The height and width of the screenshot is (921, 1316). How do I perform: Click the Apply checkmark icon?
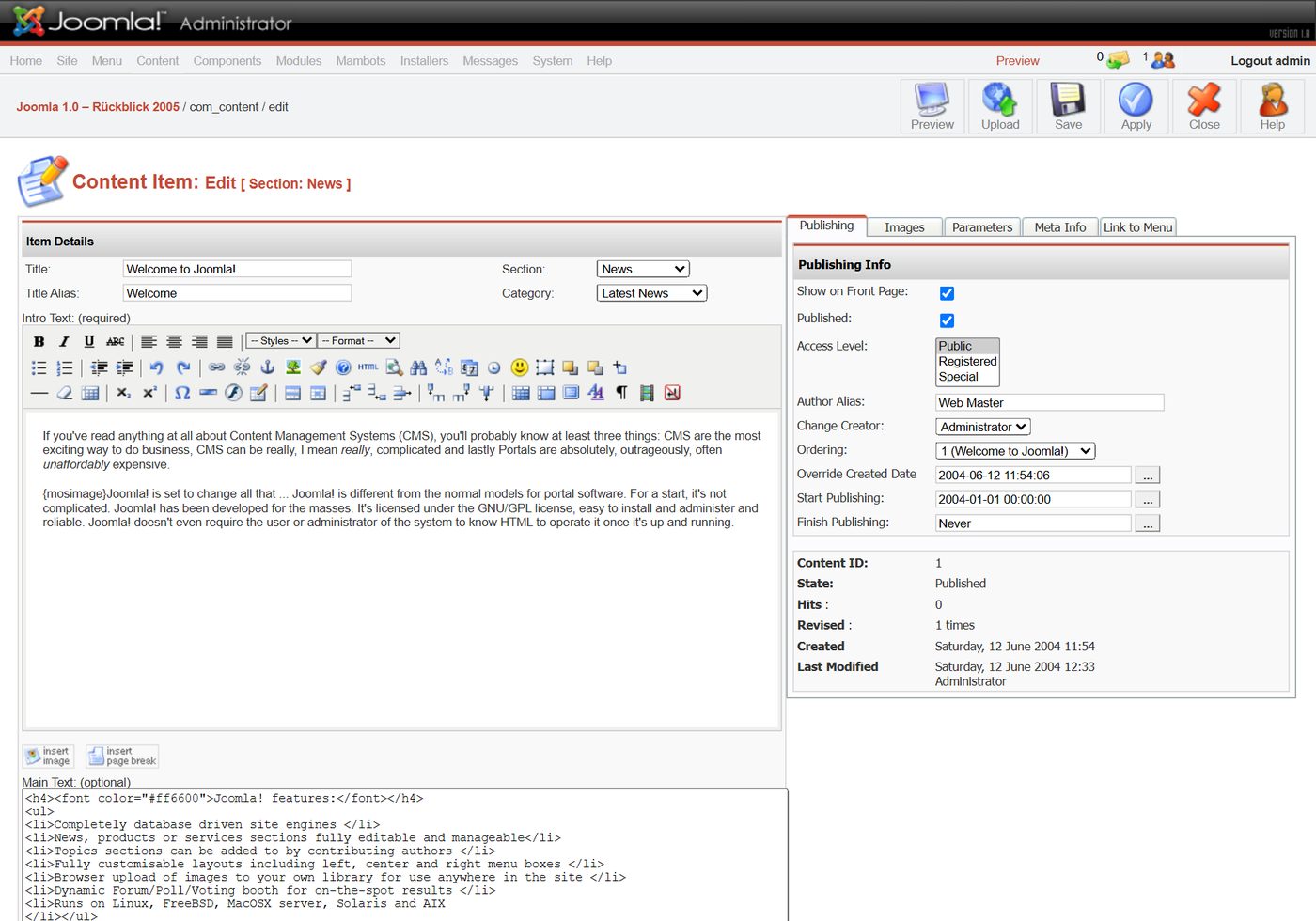click(1136, 106)
